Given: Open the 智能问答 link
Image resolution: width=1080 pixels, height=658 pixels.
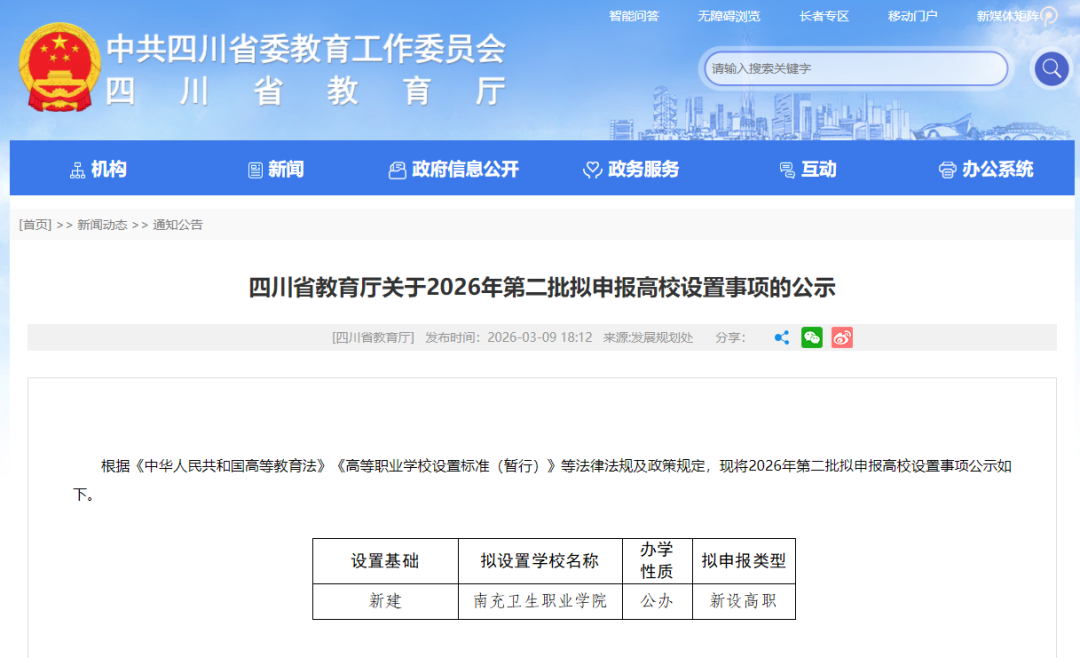Looking at the screenshot, I should pyautogui.click(x=634, y=16).
